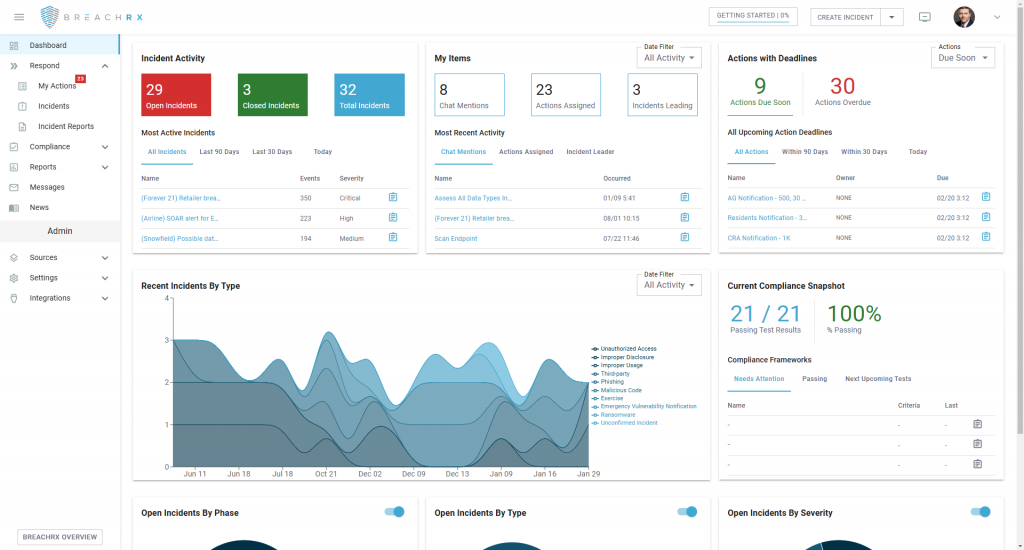Click the Settings gear icon in sidebar
The image size is (1024, 550).
[x=14, y=278]
